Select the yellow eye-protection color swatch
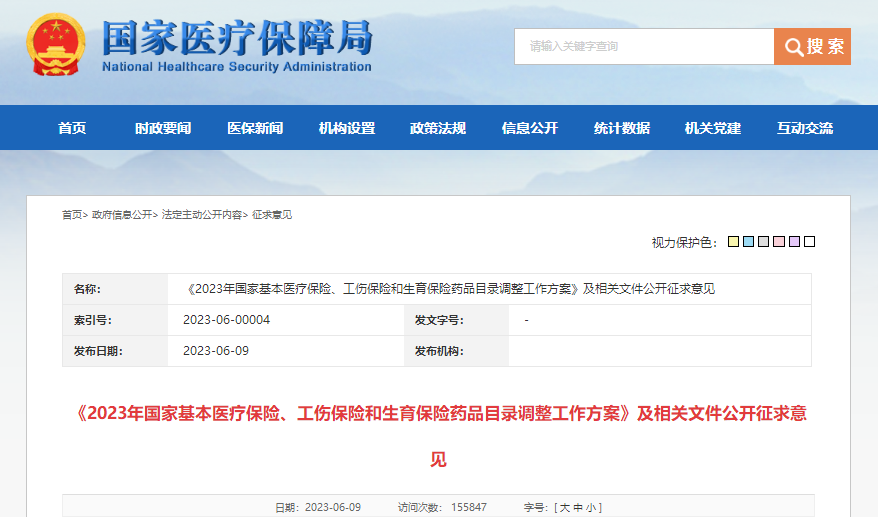Screen dimensions: 878x517 (733, 242)
